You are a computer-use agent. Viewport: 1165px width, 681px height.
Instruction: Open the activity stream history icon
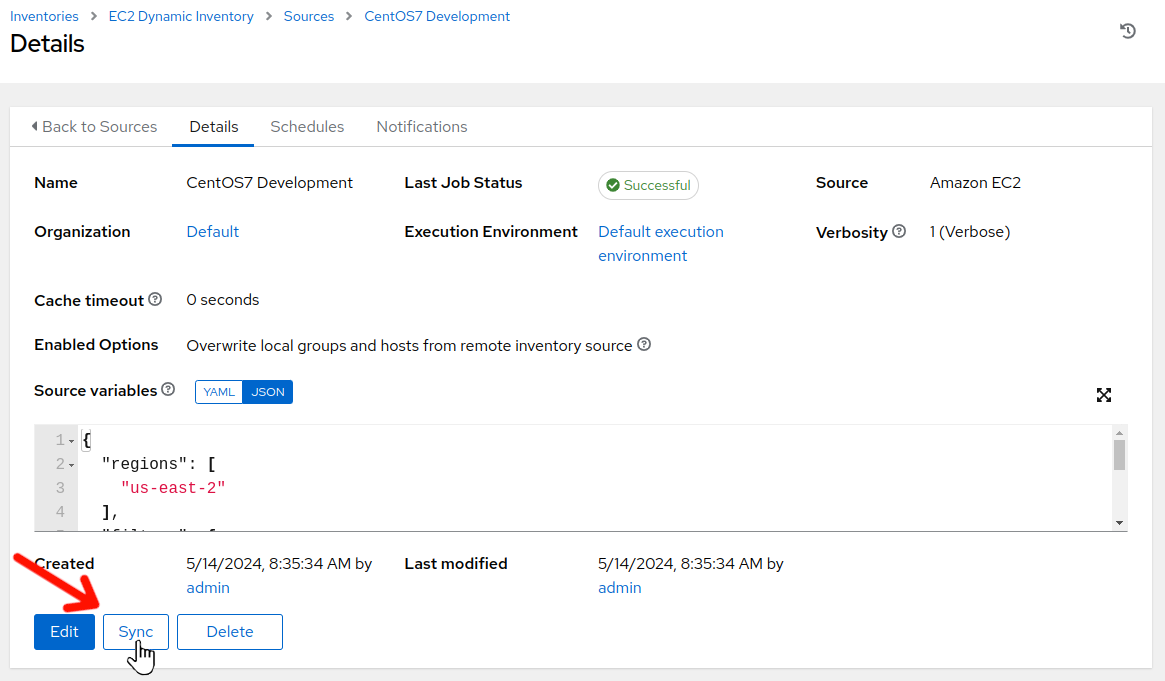[1127, 31]
